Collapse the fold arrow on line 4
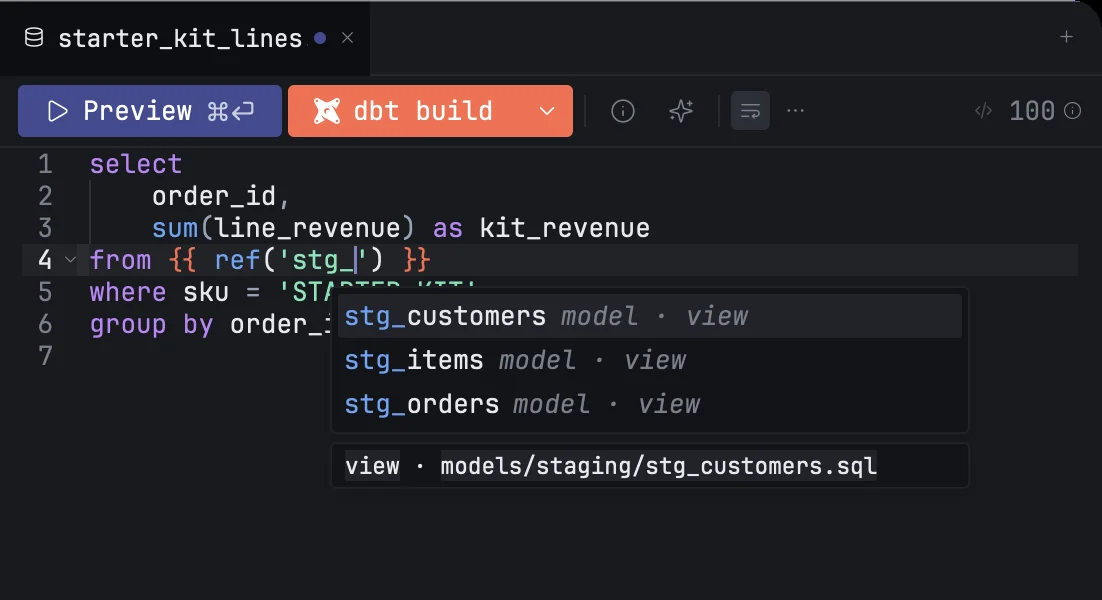This screenshot has width=1102, height=600. (70, 260)
